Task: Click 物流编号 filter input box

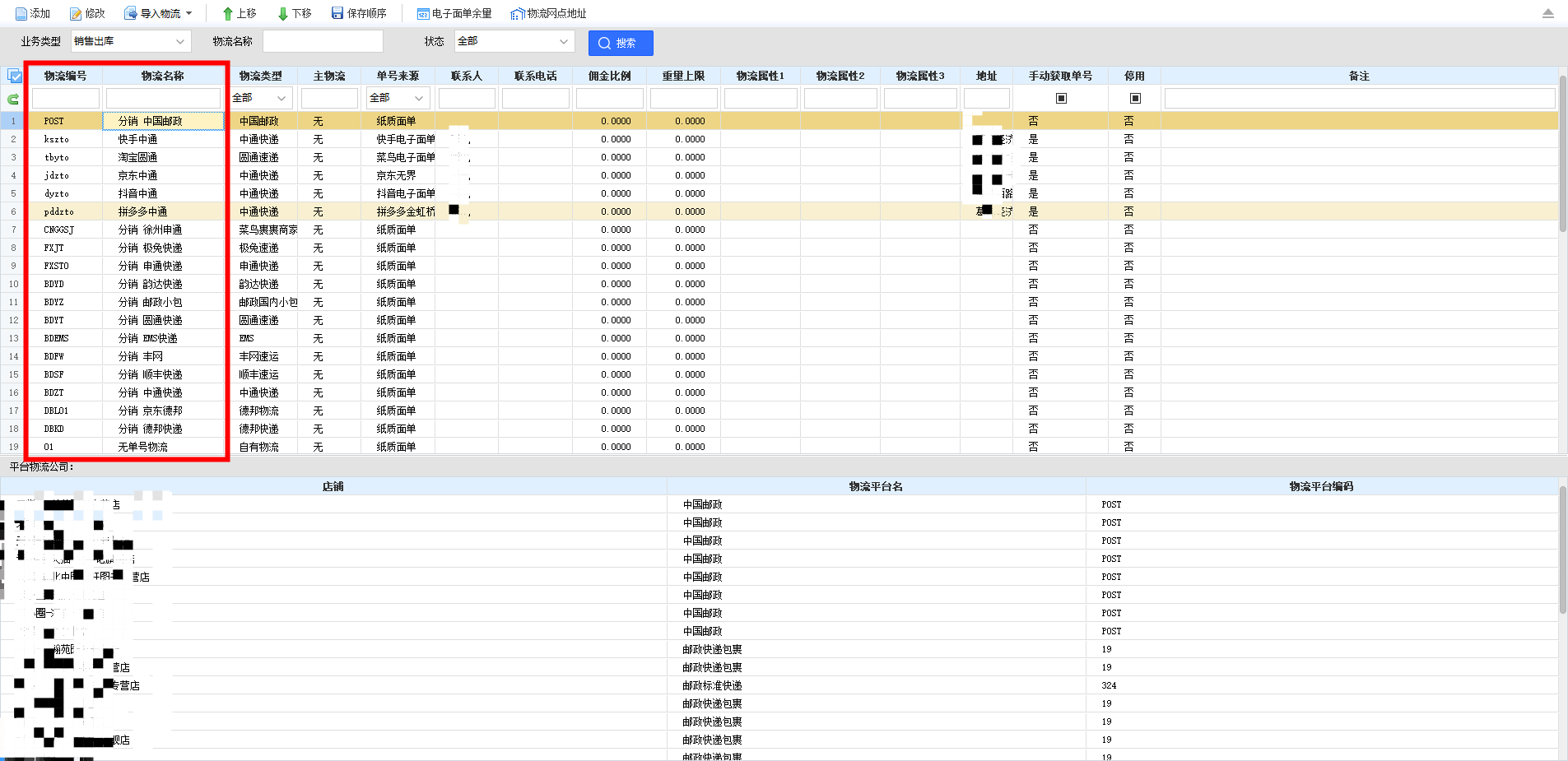Action: (66, 98)
